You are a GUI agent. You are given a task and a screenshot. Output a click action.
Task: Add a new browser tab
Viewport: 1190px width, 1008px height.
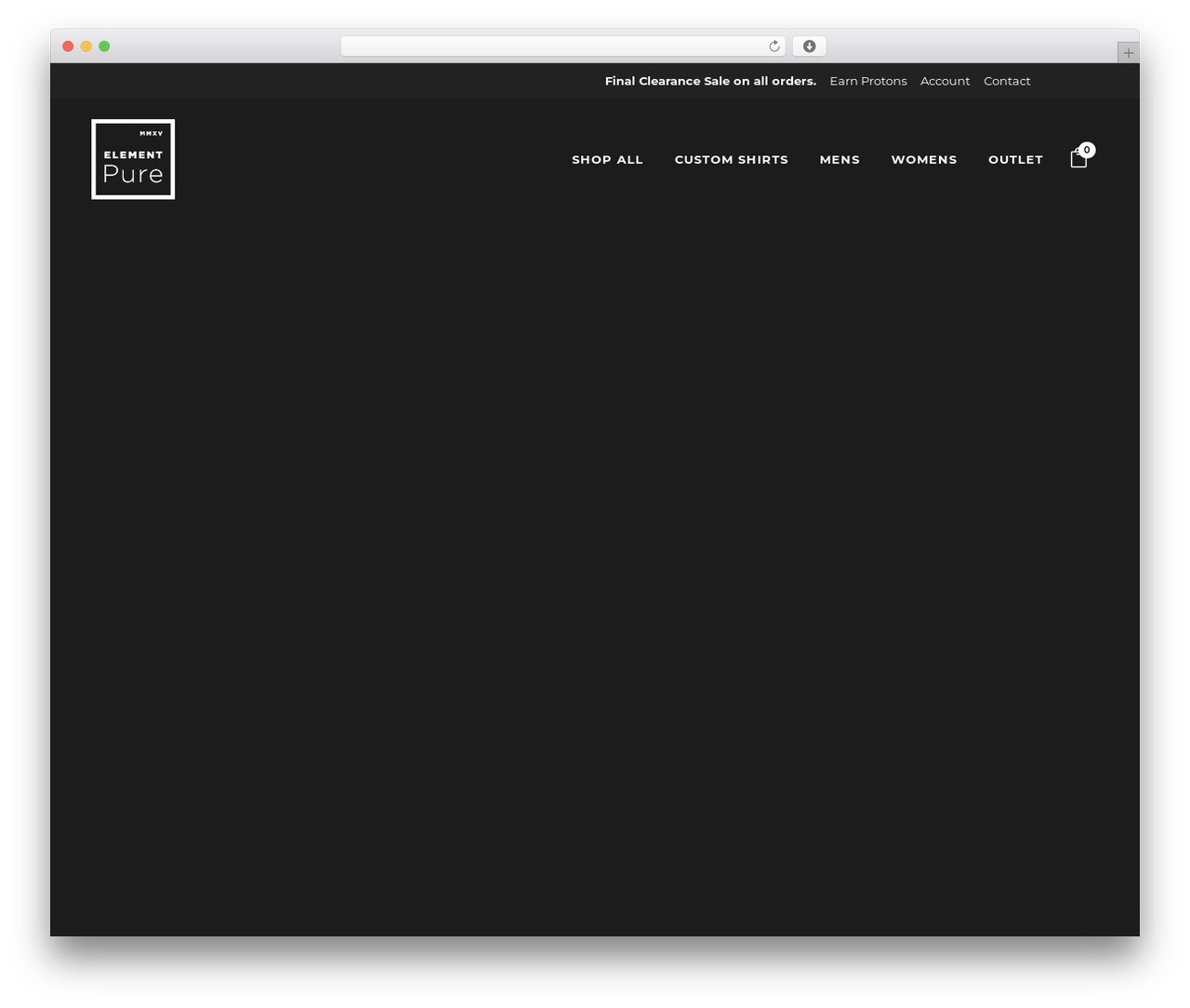point(1128,53)
